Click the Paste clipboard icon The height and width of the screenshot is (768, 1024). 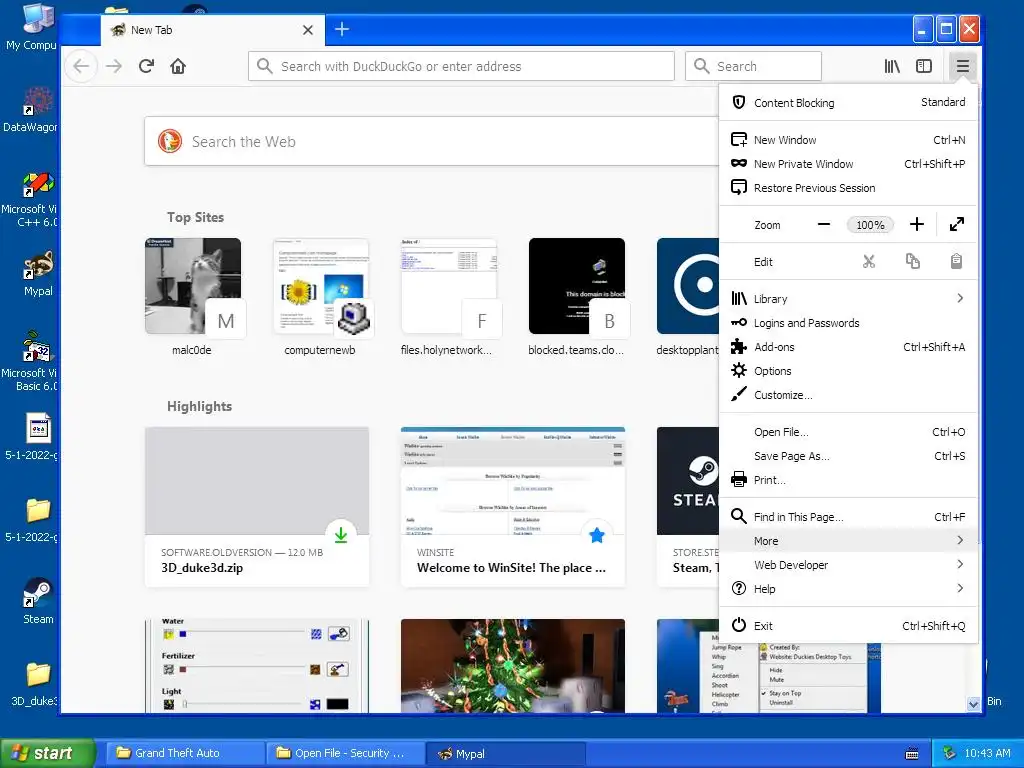pos(956,262)
